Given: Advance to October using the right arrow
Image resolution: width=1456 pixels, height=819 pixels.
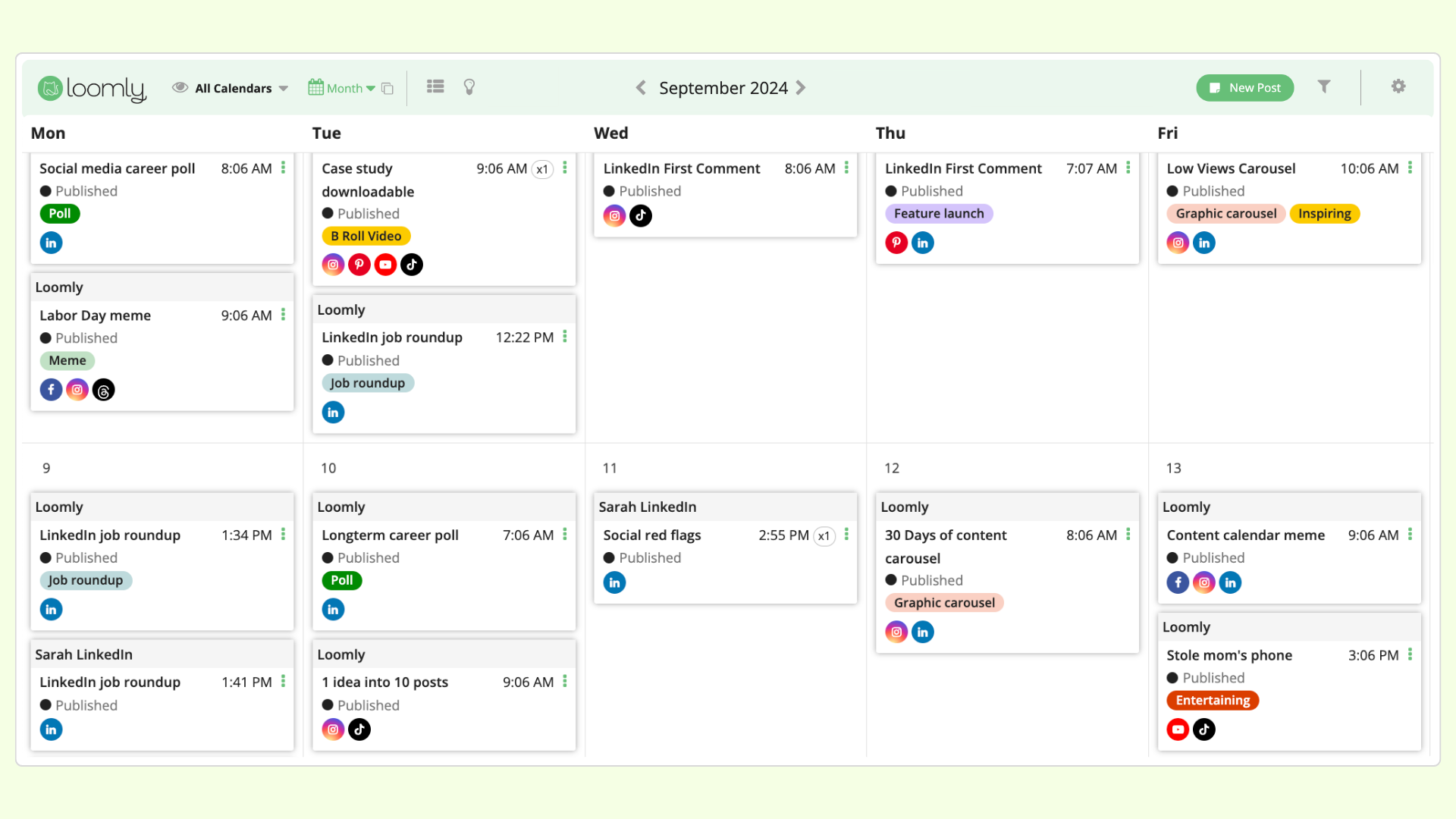Looking at the screenshot, I should 801,87.
